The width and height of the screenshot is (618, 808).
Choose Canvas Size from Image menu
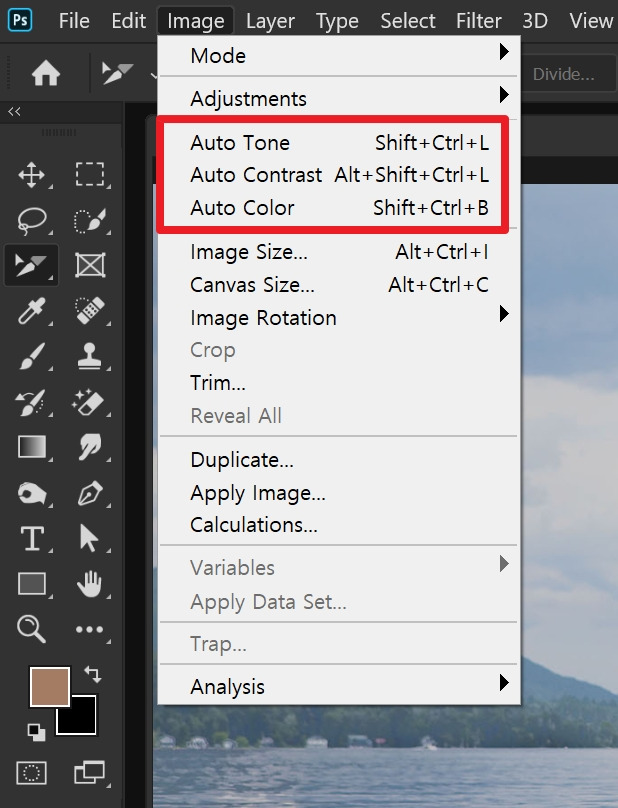tap(338, 284)
